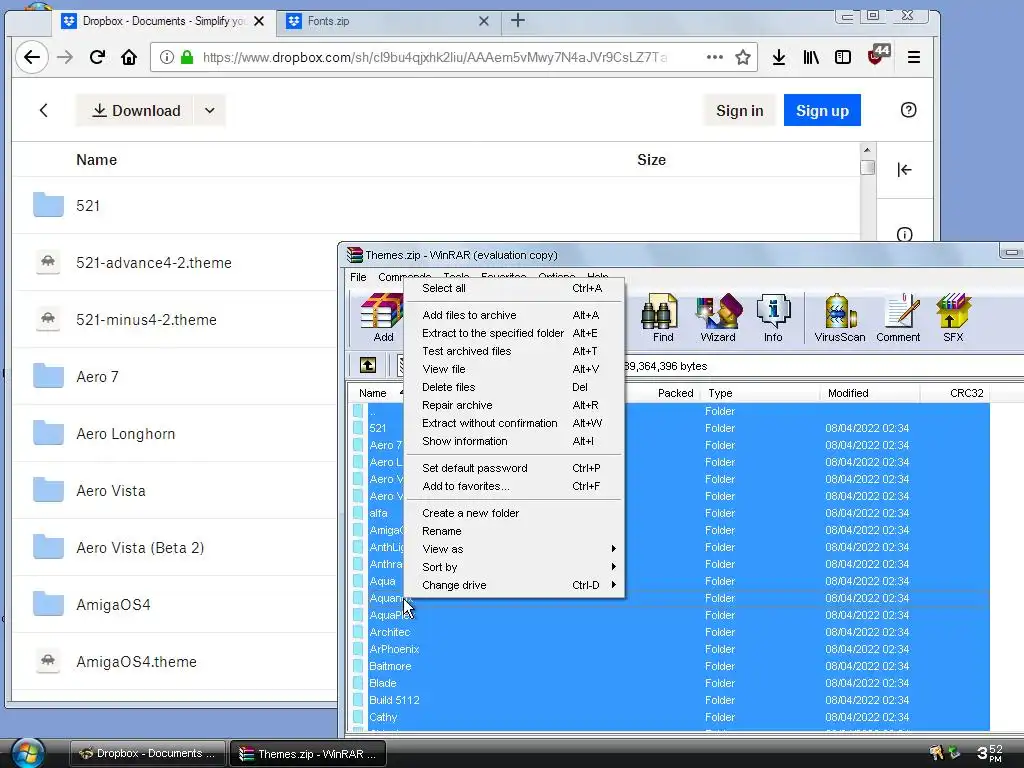Expand the Download options dropdown
Image resolution: width=1024 pixels, height=768 pixels.
(210, 110)
